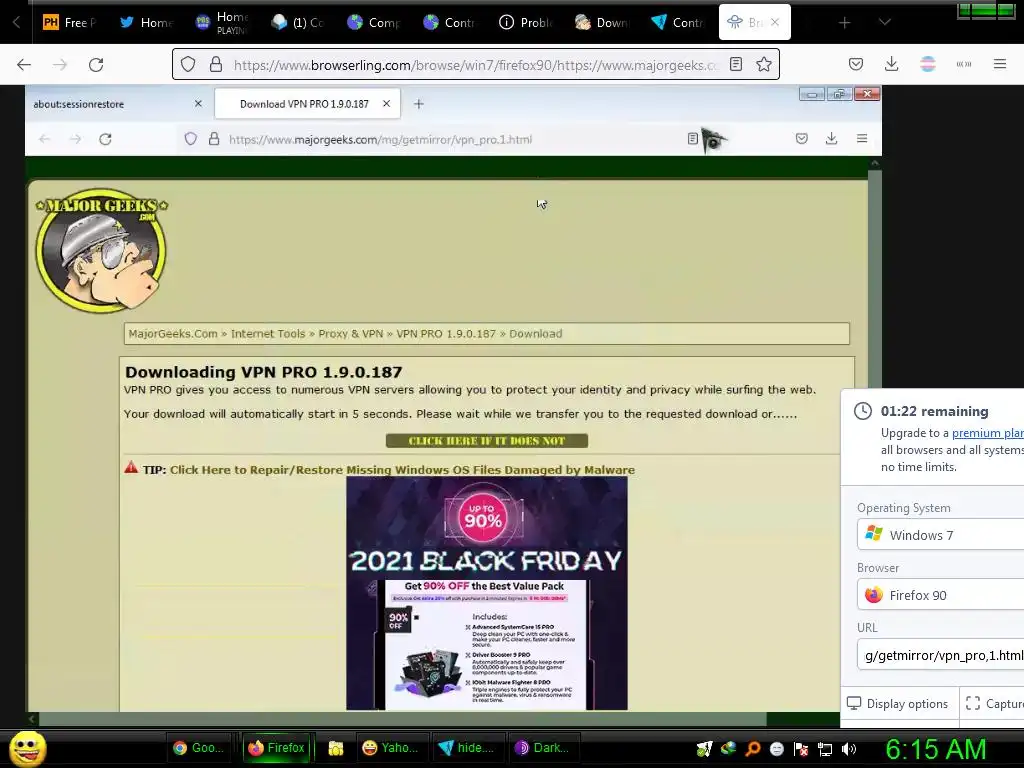This screenshot has width=1024, height=768.
Task: Save to Pocket in inner Firefox toolbar
Action: point(802,138)
